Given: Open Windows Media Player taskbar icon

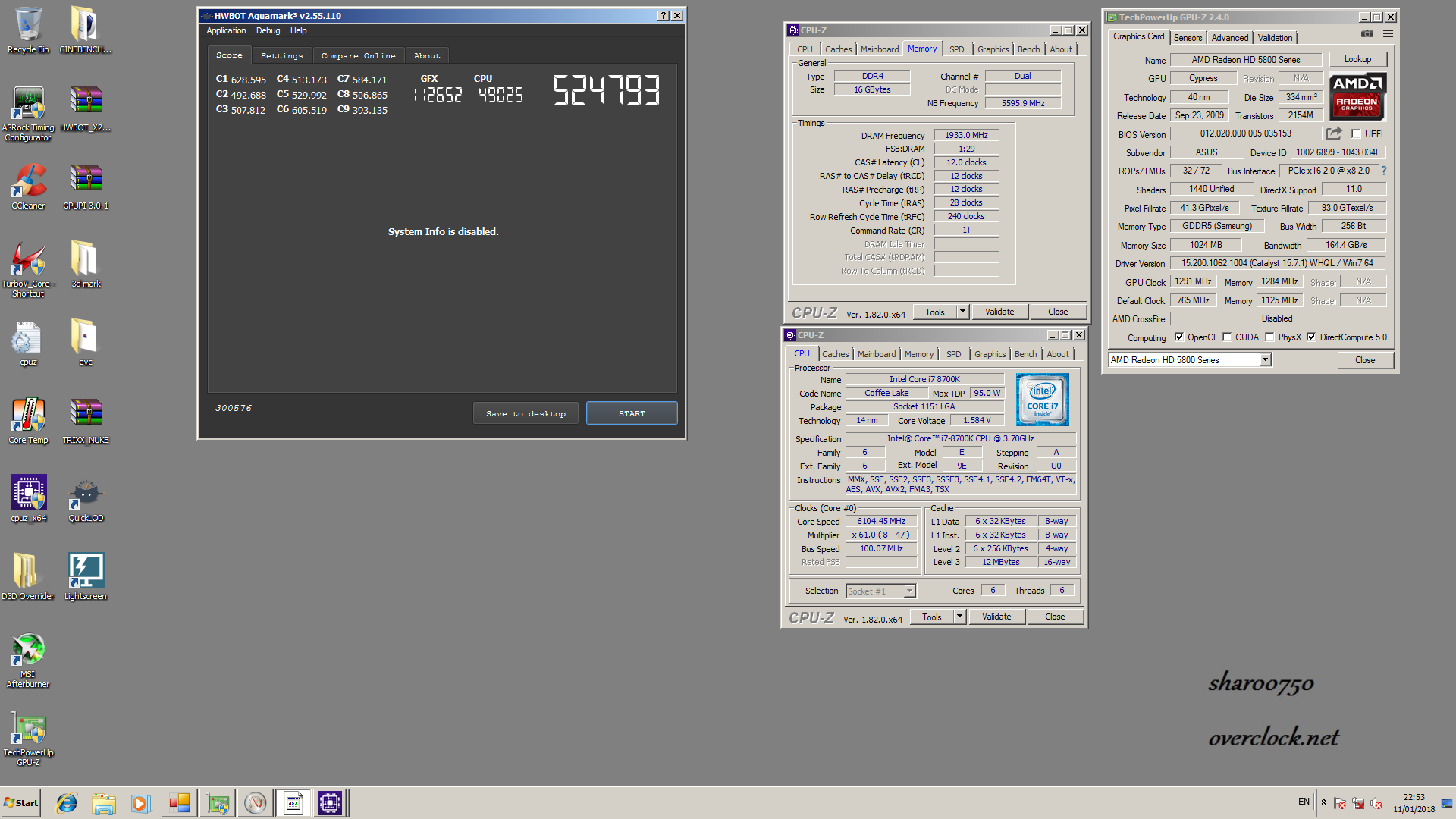Looking at the screenshot, I should click(141, 803).
